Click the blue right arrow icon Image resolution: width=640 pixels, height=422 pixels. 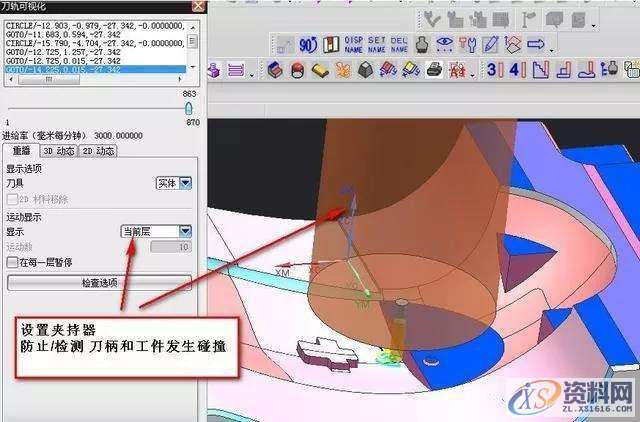536,44
